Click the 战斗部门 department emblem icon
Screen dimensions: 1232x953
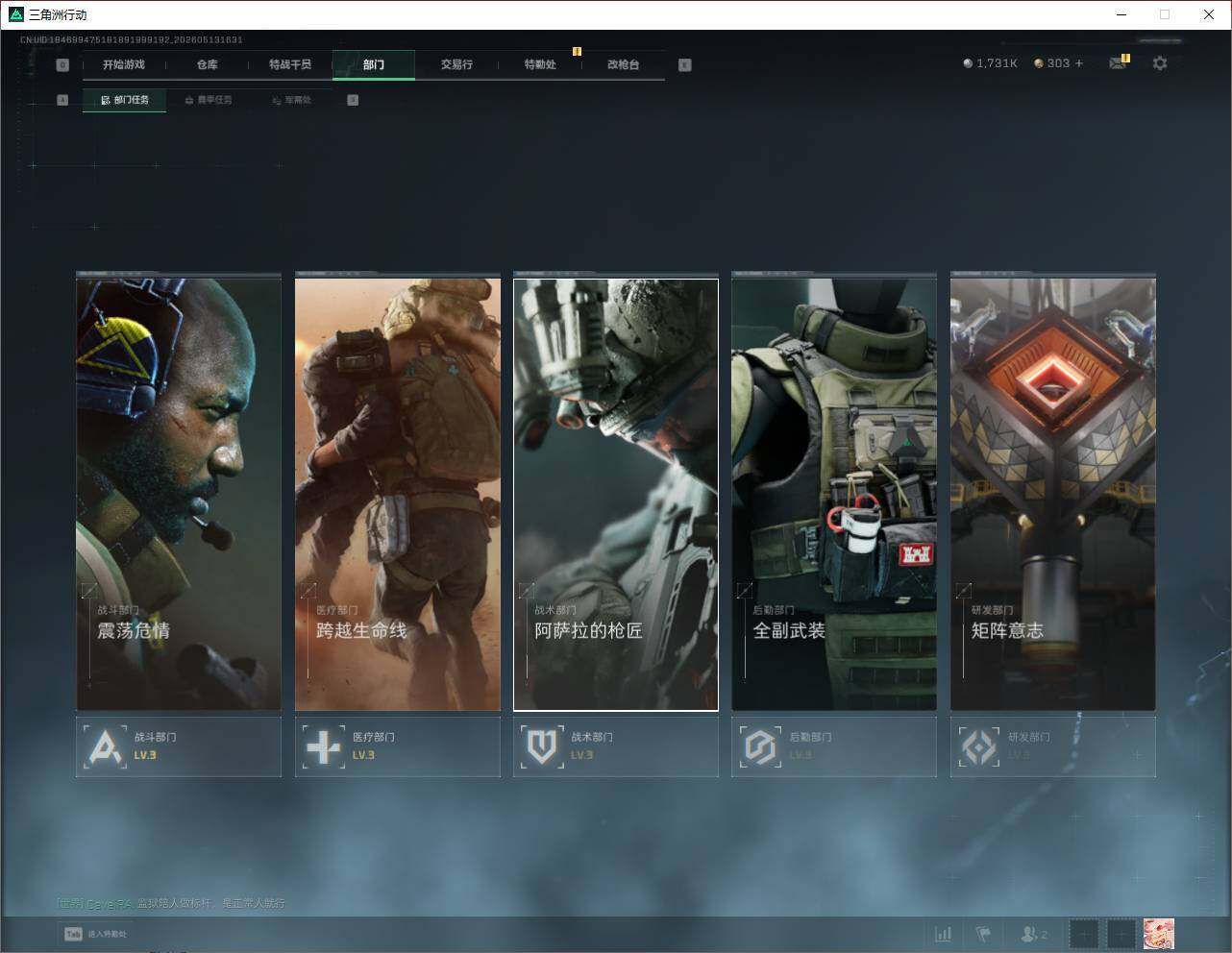(105, 746)
